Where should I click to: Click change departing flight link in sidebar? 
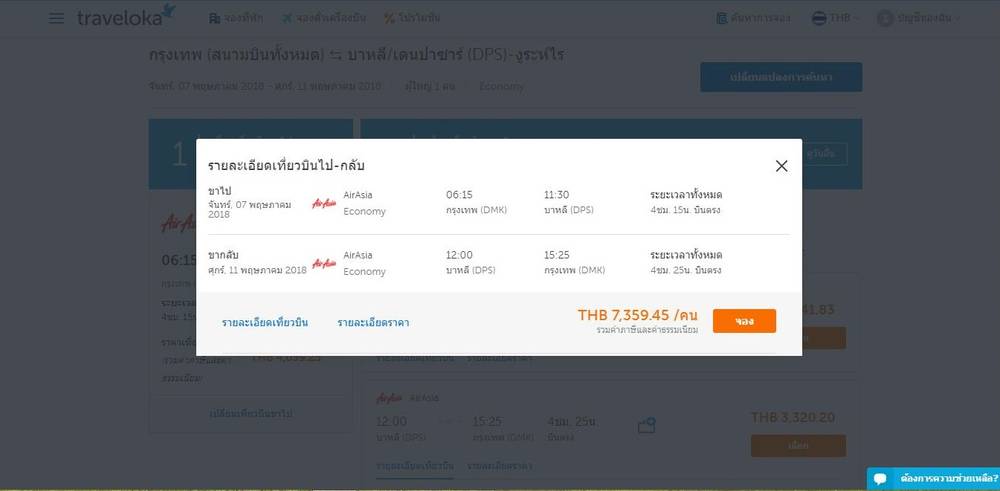click(x=251, y=414)
